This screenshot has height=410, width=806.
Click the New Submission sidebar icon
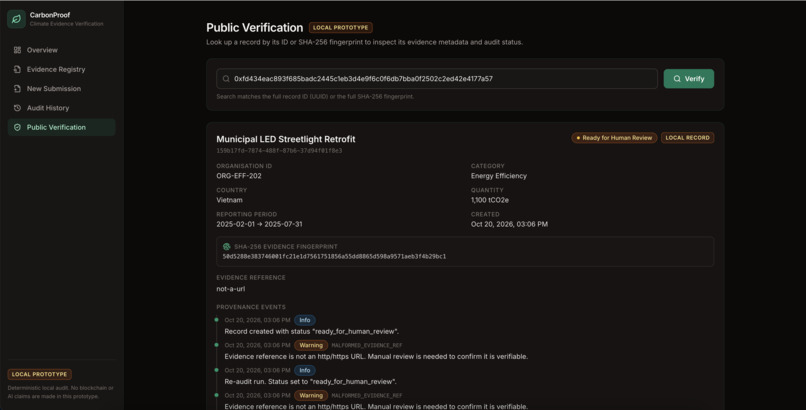(x=17, y=88)
